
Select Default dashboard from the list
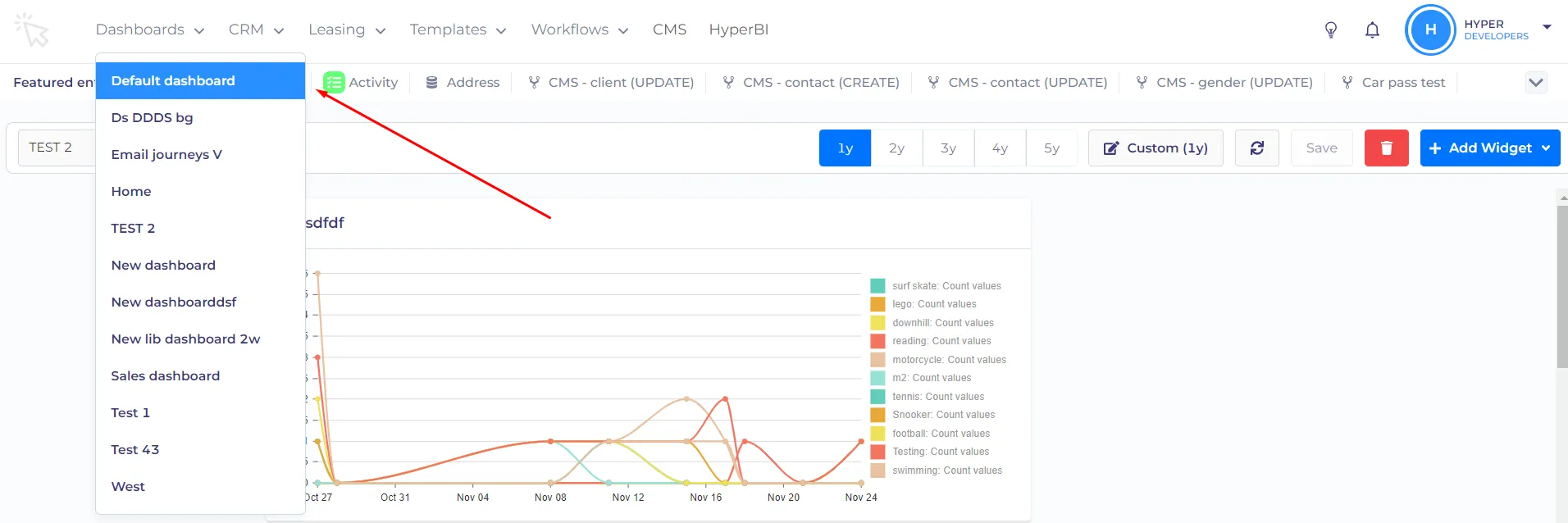(x=200, y=80)
